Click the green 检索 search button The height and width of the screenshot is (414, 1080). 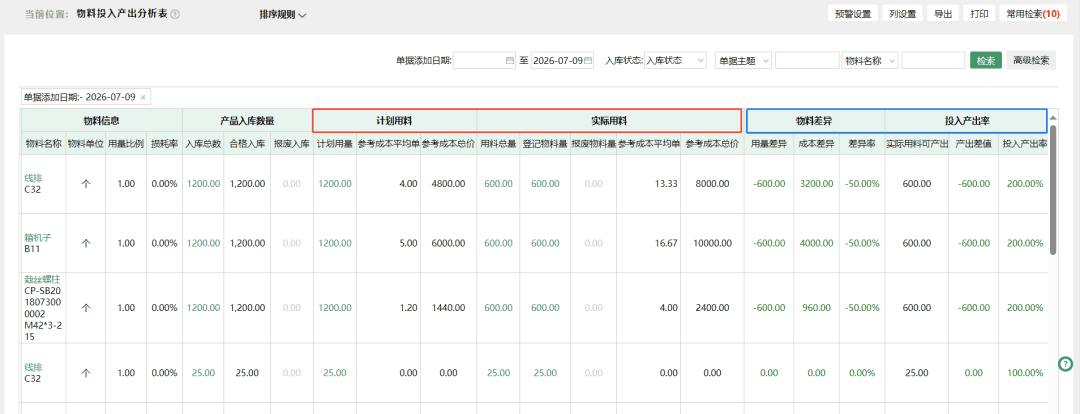coord(986,61)
